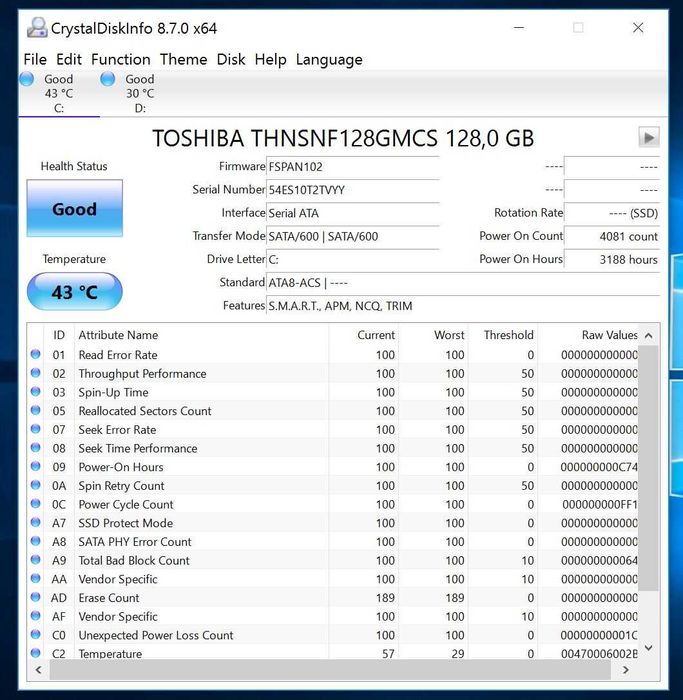This screenshot has width=683, height=700.
Task: Click the Good health status button
Action: pyautogui.click(x=75, y=208)
